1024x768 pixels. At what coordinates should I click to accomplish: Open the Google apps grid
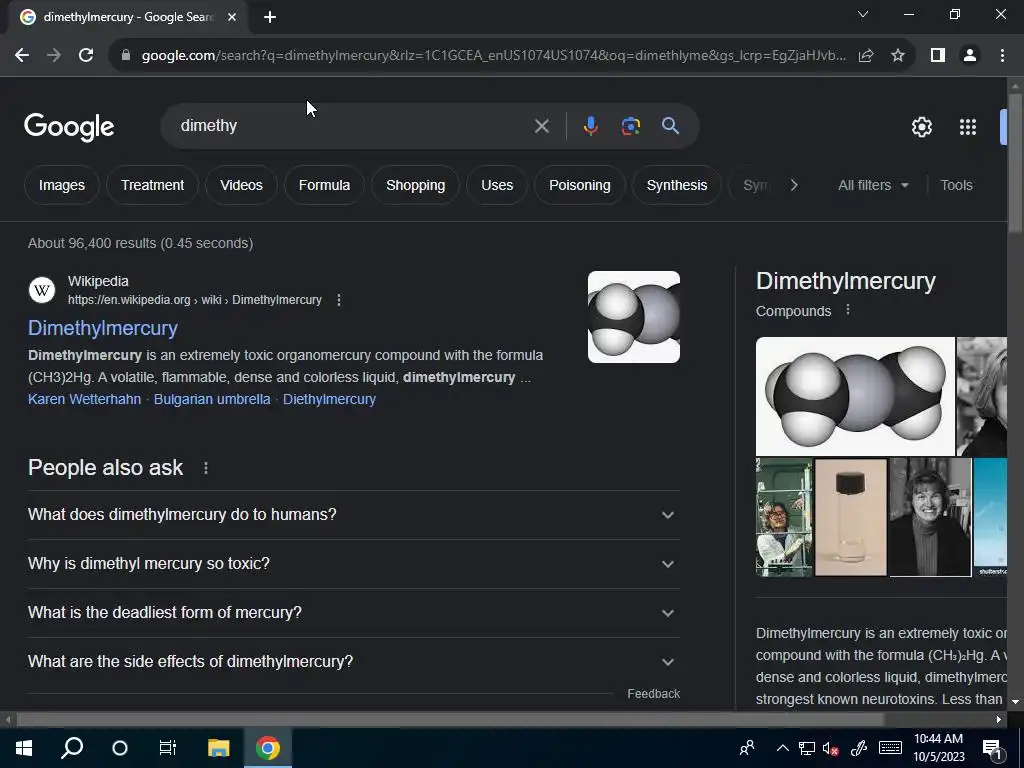point(968,127)
